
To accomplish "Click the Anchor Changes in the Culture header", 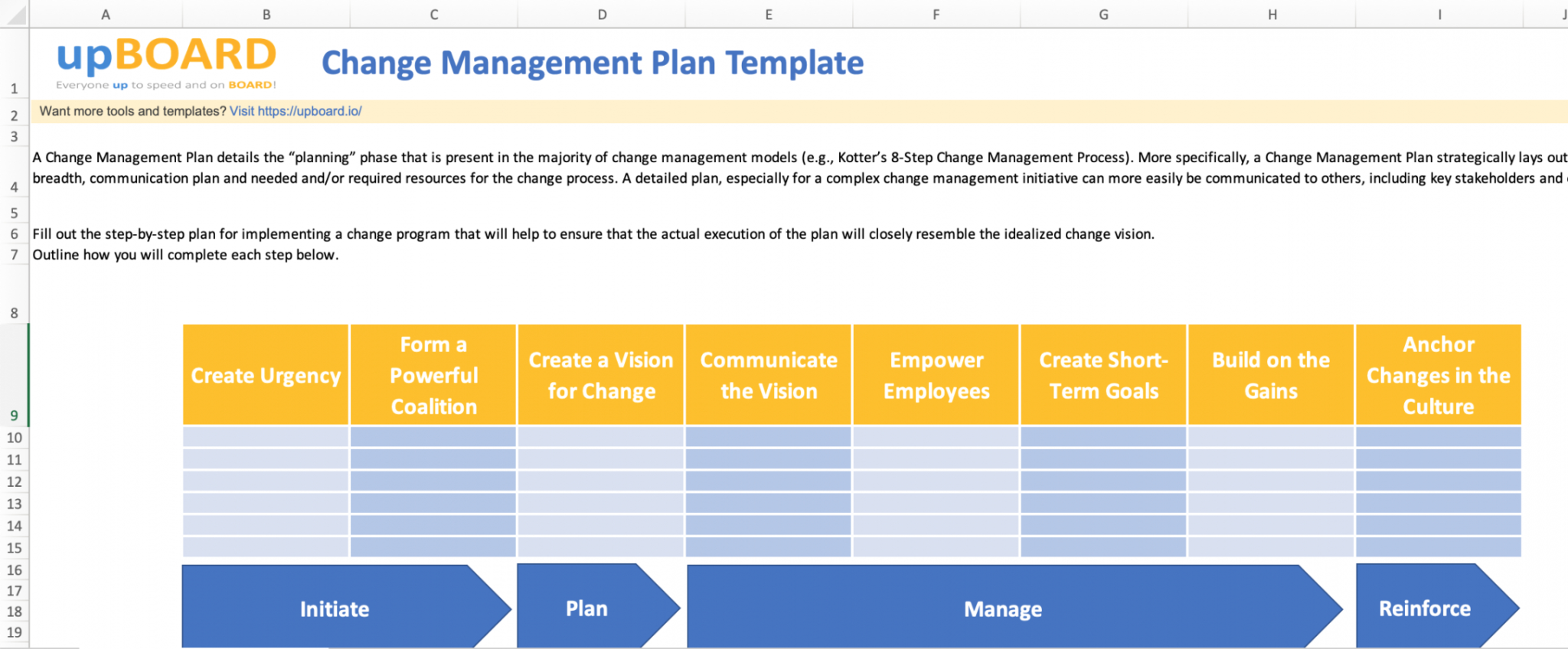I will click(1438, 375).
